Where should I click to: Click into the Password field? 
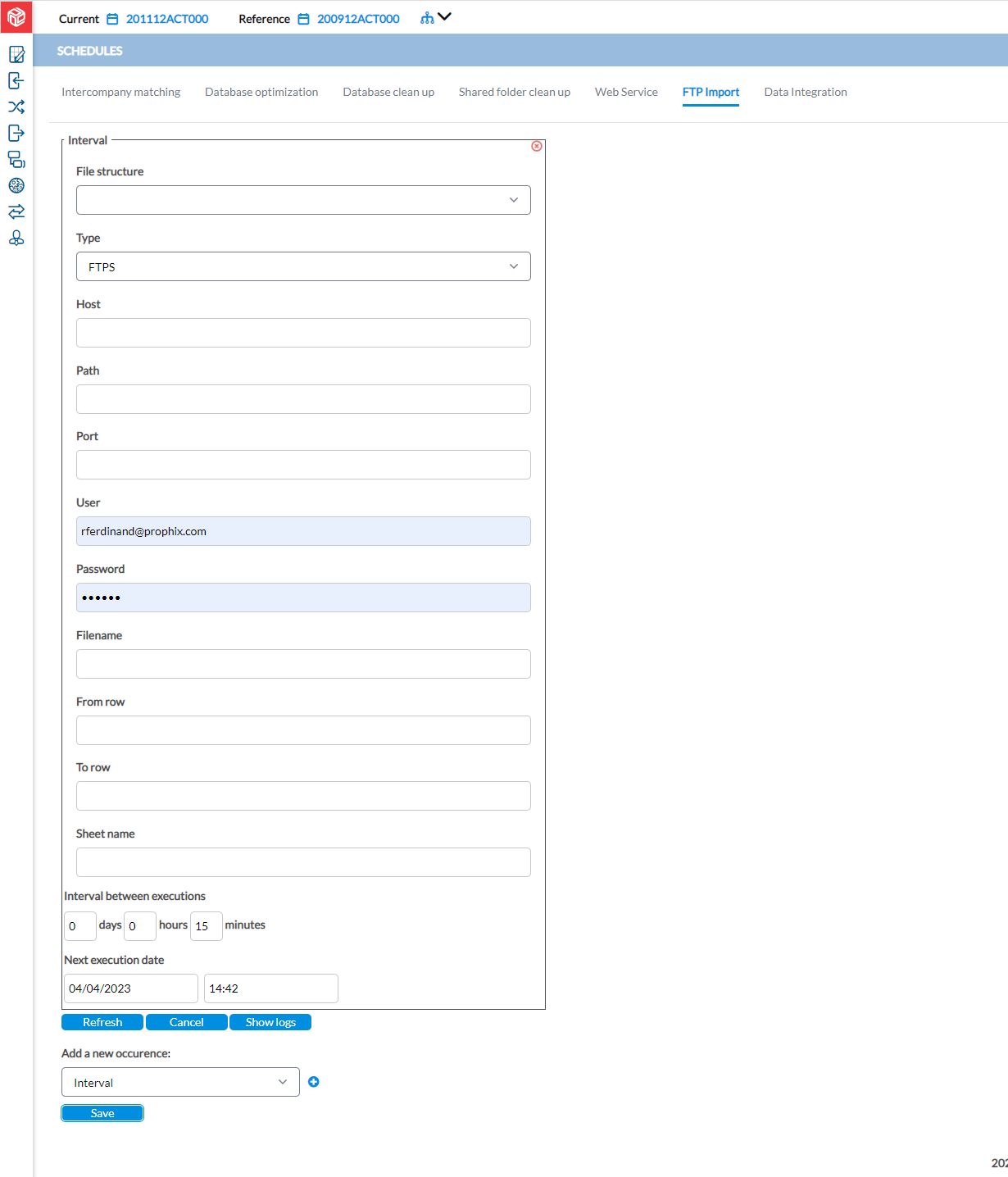[303, 598]
